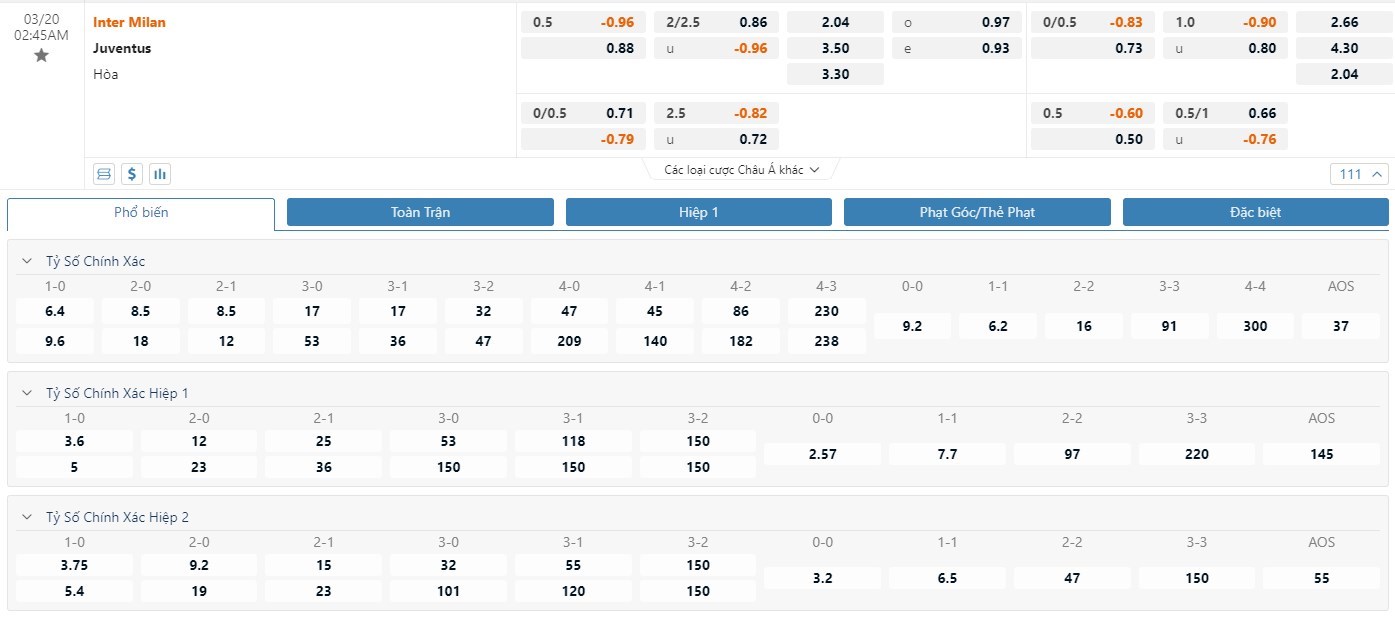
Task: Pick the first-half AOS odds 145
Action: pyautogui.click(x=1322, y=454)
